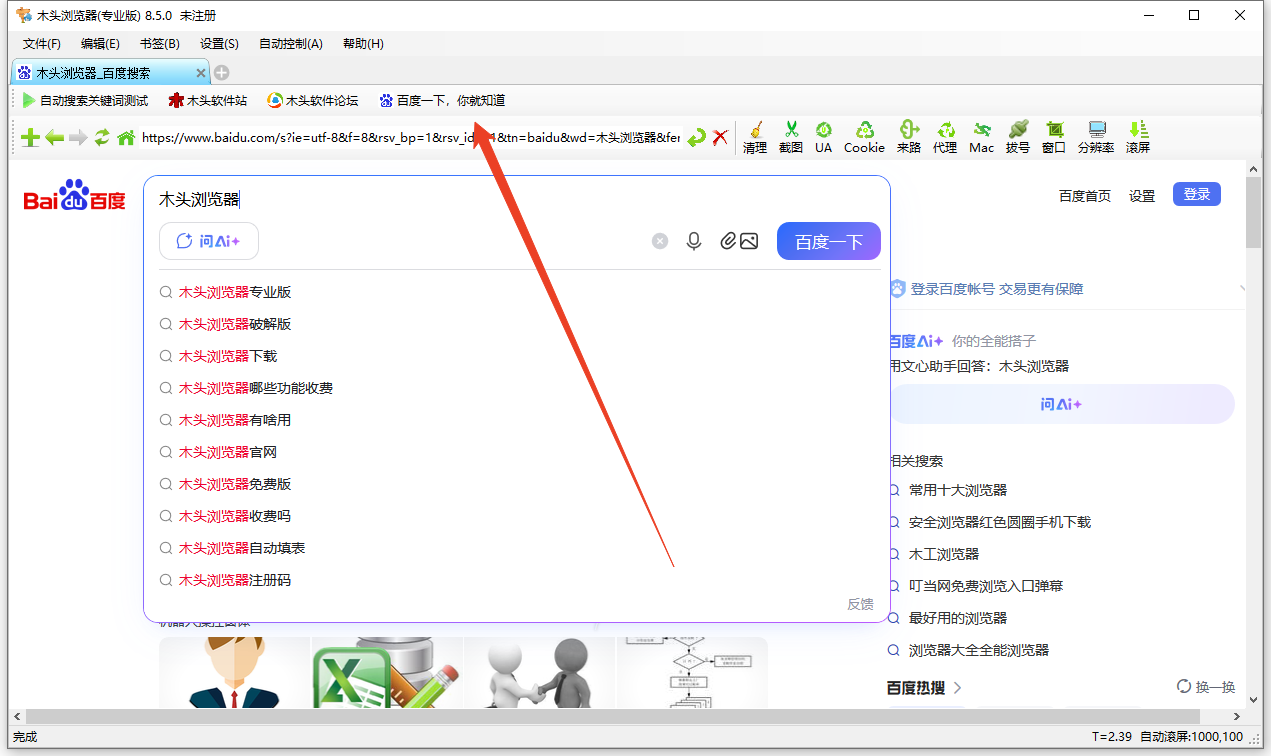This screenshot has width=1271, height=756.
Task: Open the Cookie tool
Action: click(x=864, y=138)
